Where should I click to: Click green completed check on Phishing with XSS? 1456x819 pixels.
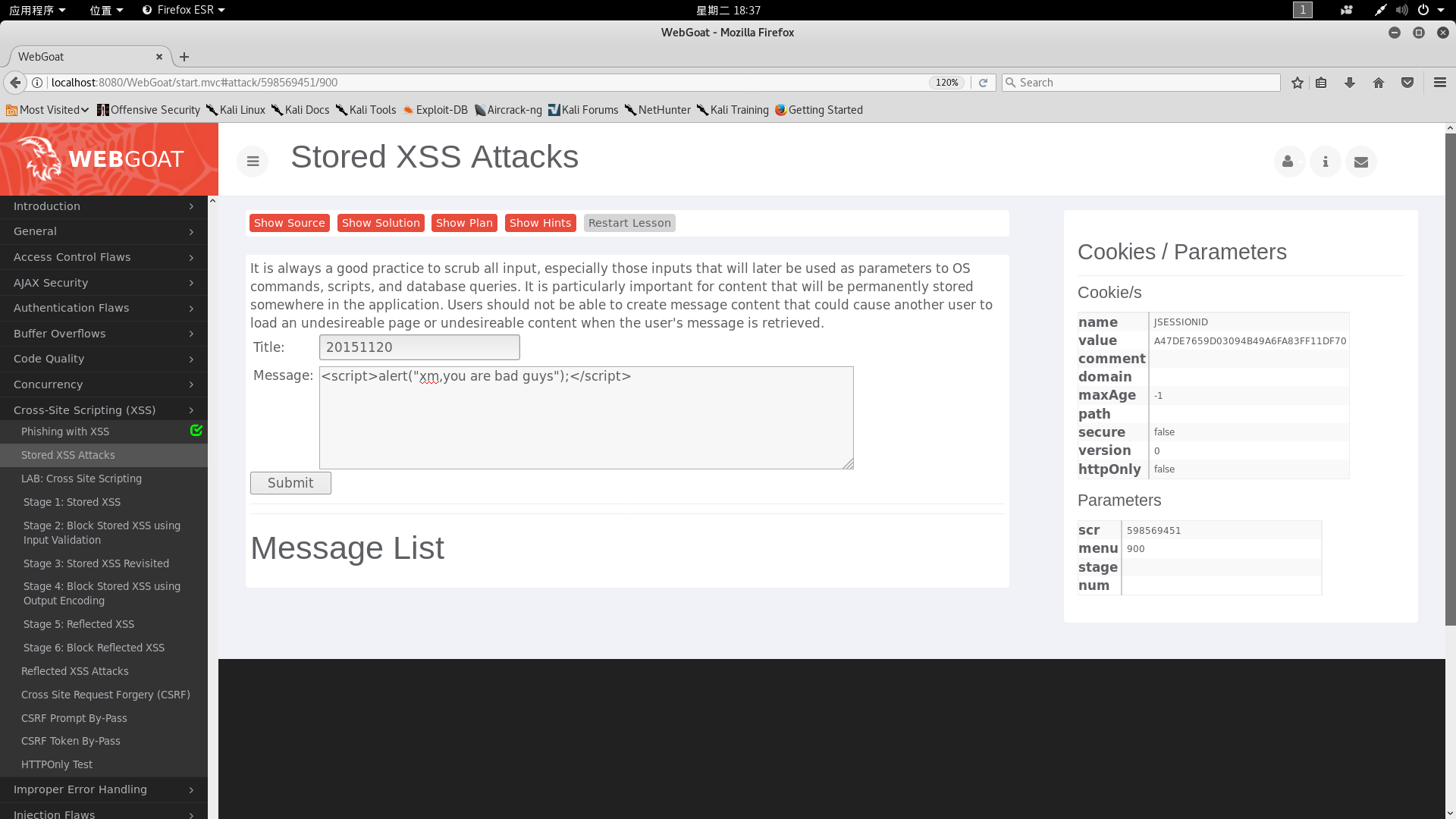click(196, 431)
